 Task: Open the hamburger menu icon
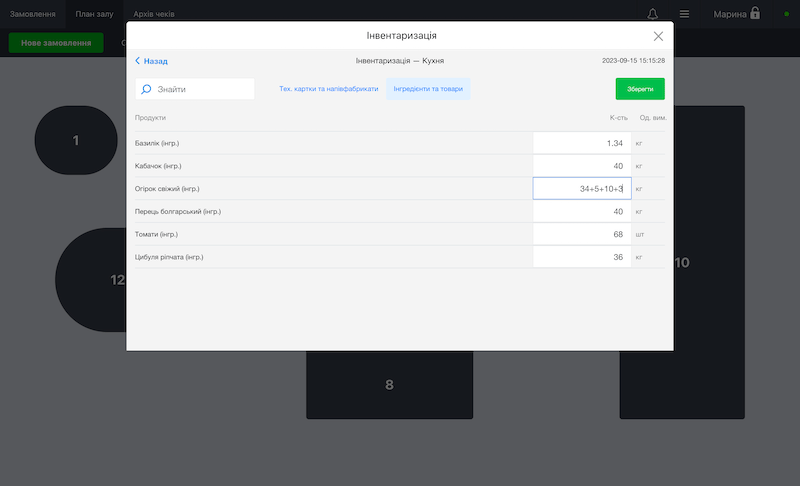pyautogui.click(x=684, y=14)
